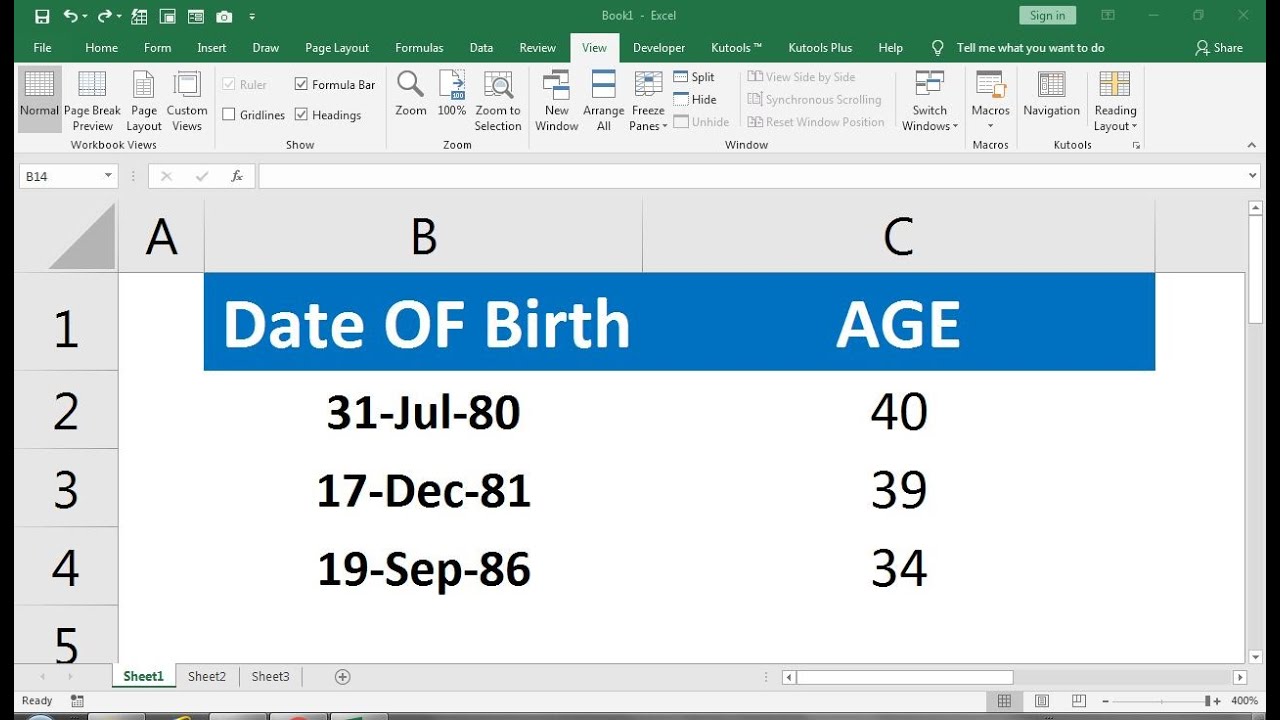
Task: Click the Zoom in plus button
Action: [x=1216, y=701]
